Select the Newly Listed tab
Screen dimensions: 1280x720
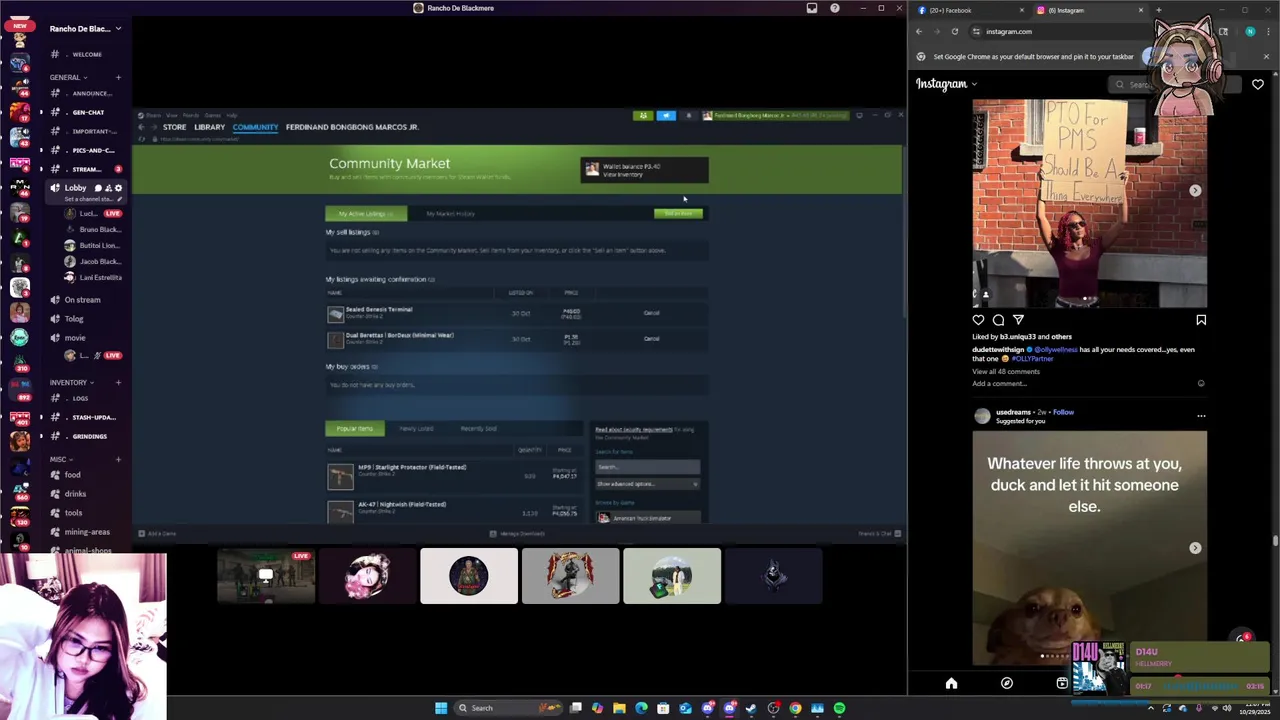pyautogui.click(x=416, y=428)
